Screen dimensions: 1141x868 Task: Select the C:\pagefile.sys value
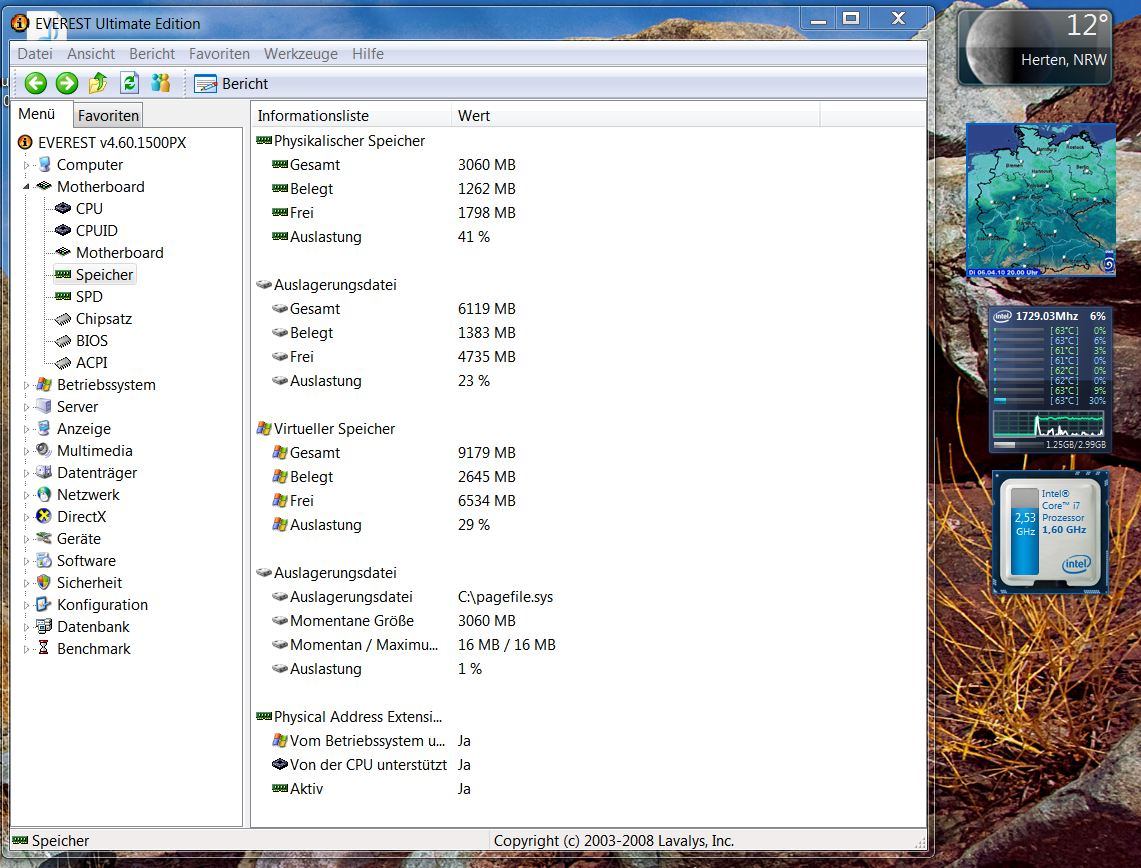click(x=505, y=597)
